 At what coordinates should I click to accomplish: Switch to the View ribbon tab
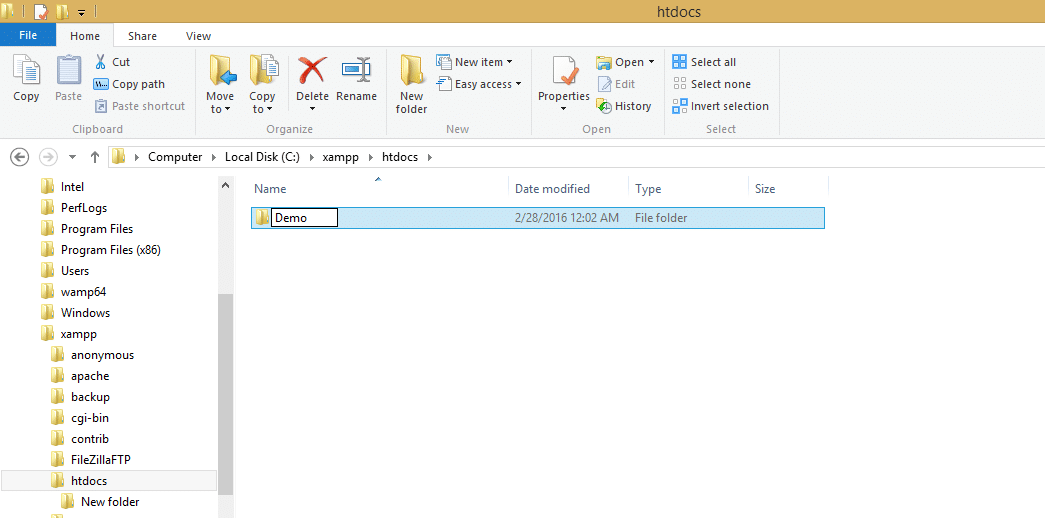click(199, 36)
